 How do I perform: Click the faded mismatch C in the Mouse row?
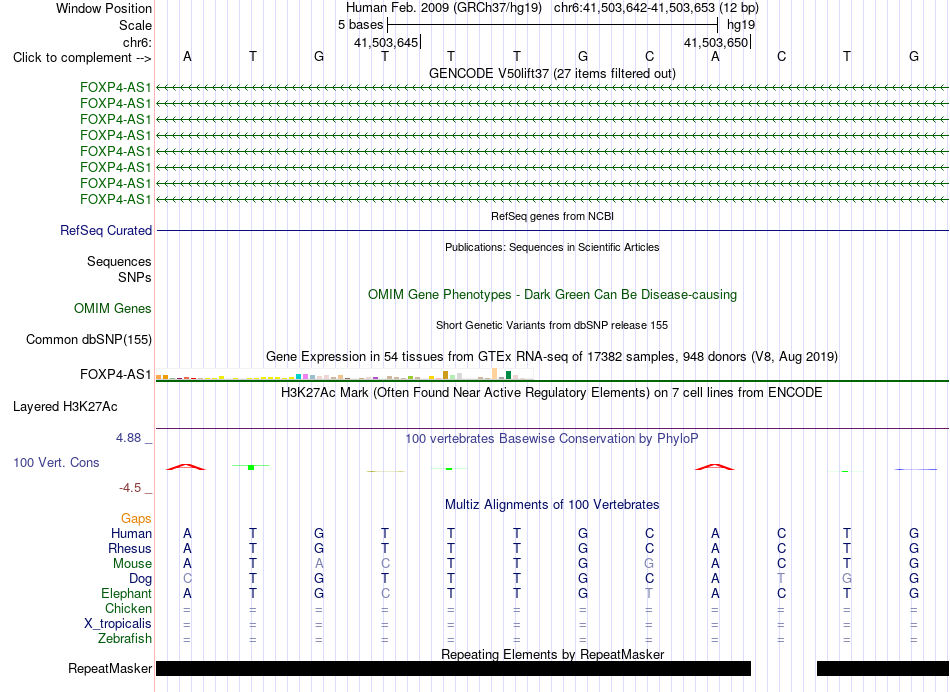[x=385, y=564]
